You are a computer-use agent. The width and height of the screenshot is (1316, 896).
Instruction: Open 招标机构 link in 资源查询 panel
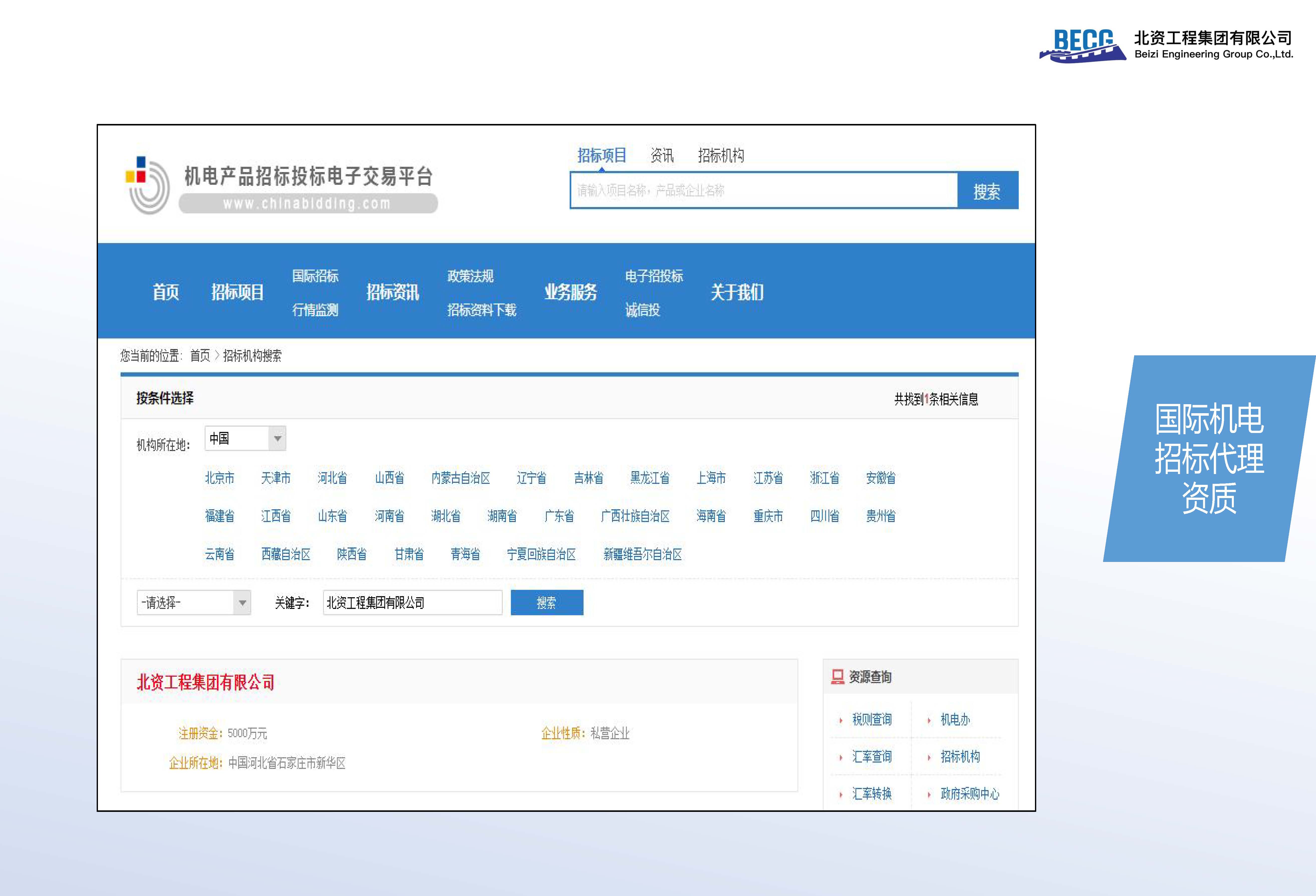(x=960, y=756)
